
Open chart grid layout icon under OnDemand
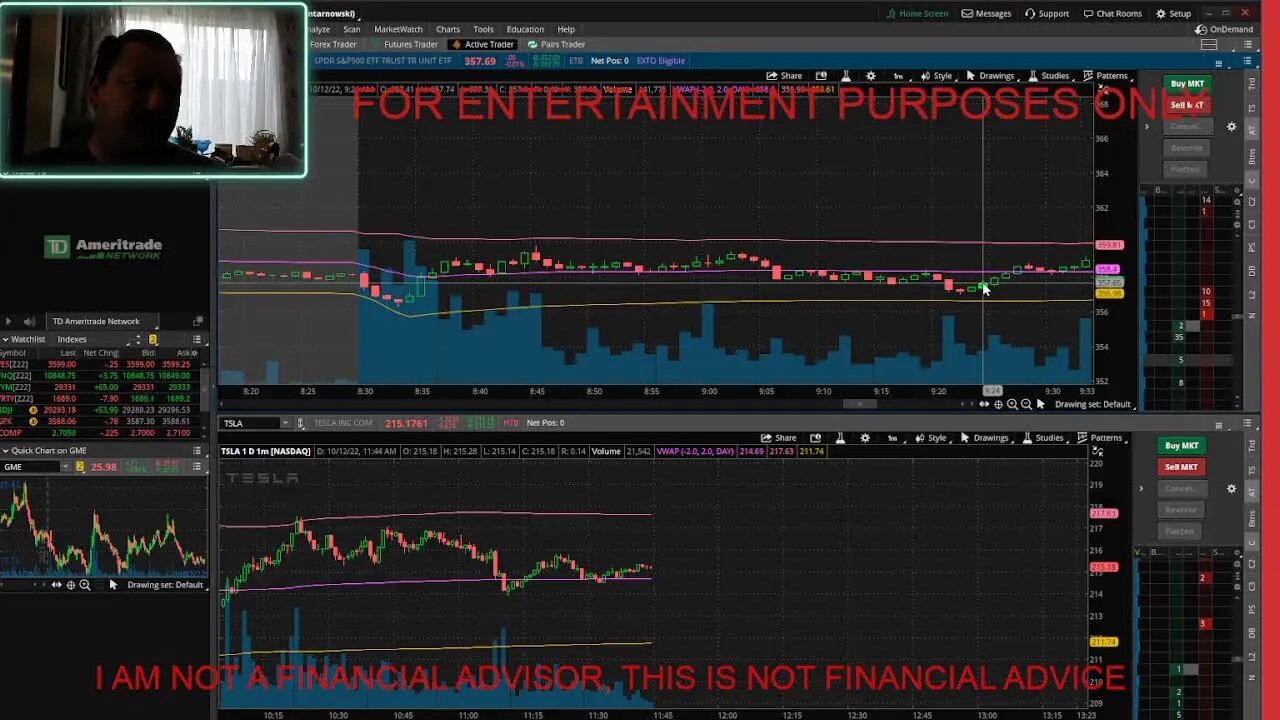pos(1208,44)
